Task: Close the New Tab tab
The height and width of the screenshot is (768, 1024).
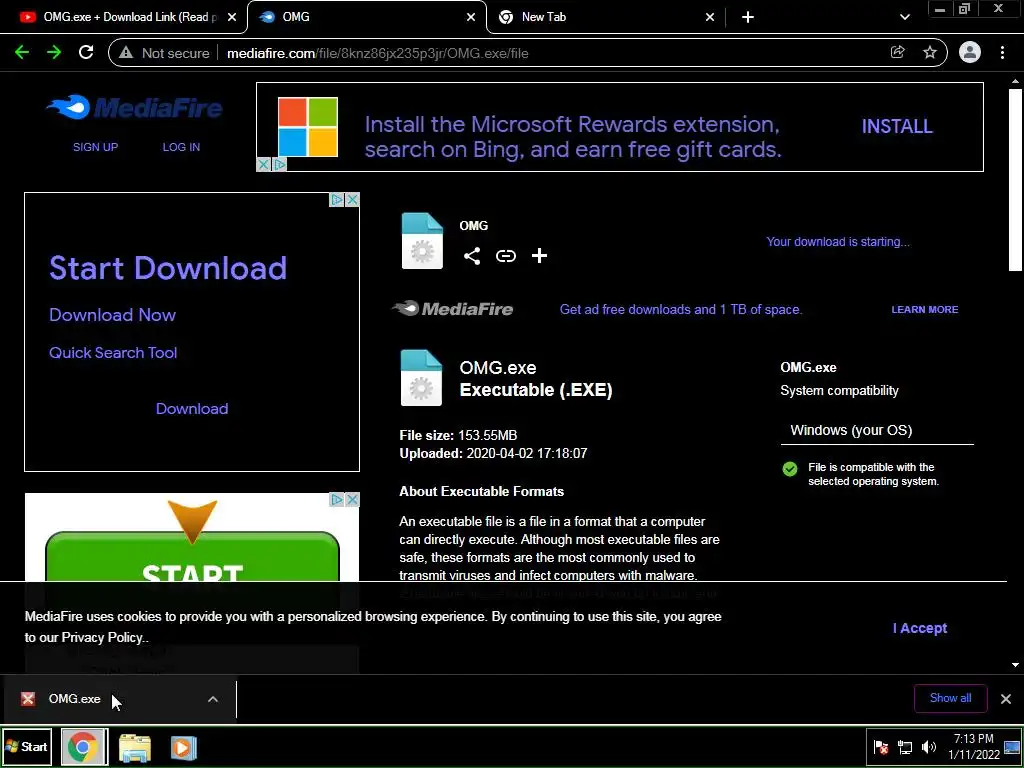Action: pos(710,17)
